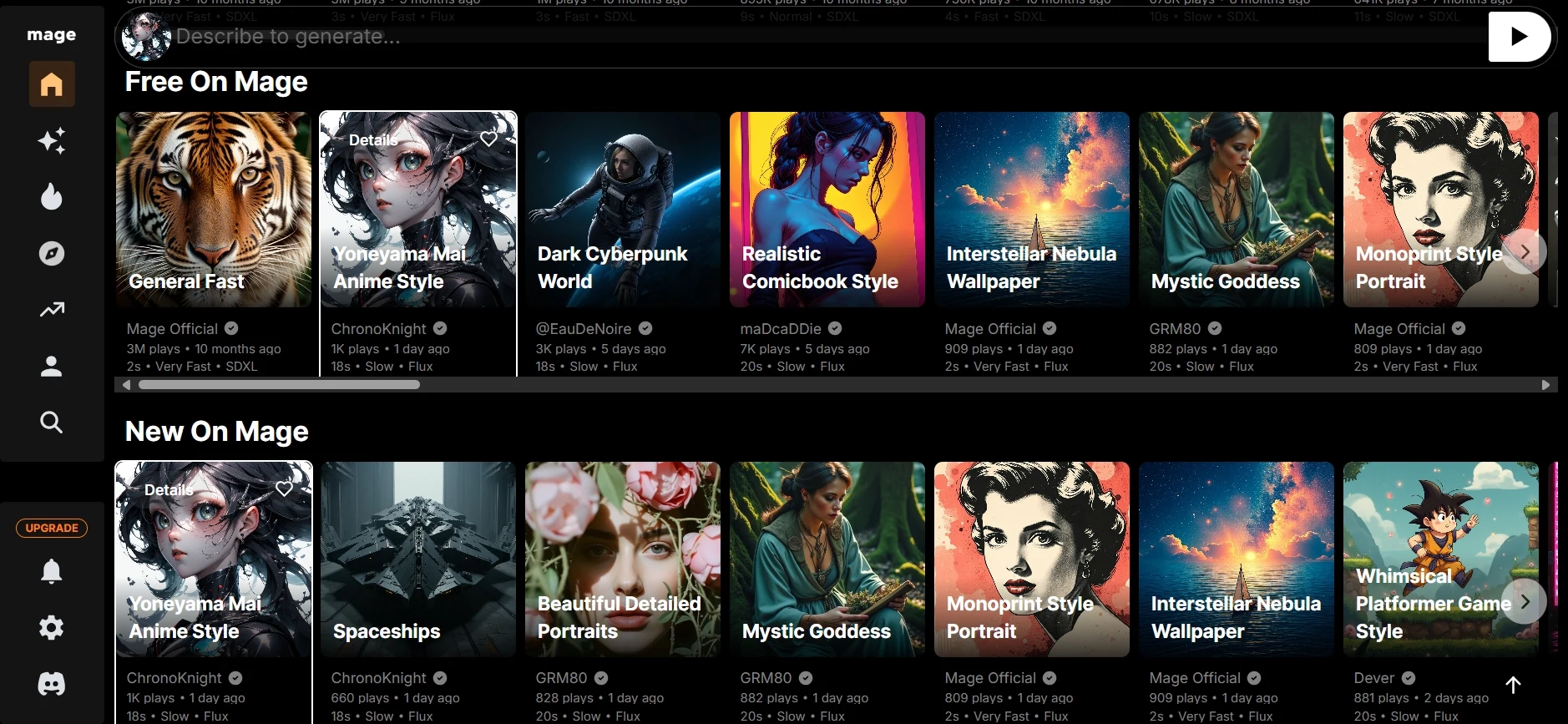This screenshot has width=1568, height=724.
Task: Open Monoprint Style Portrait in Free On Mage
Action: [x=1441, y=210]
